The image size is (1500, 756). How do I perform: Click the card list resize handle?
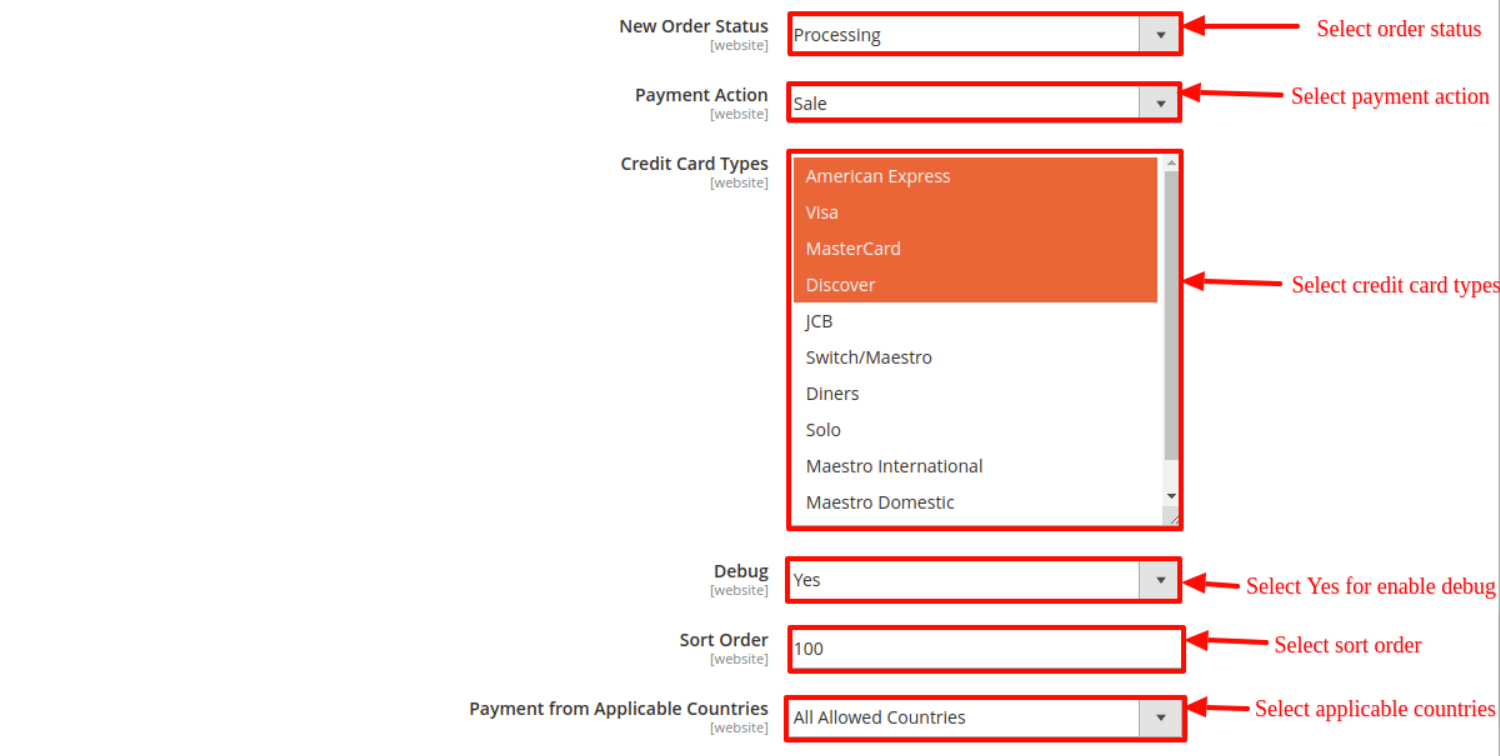click(1172, 518)
